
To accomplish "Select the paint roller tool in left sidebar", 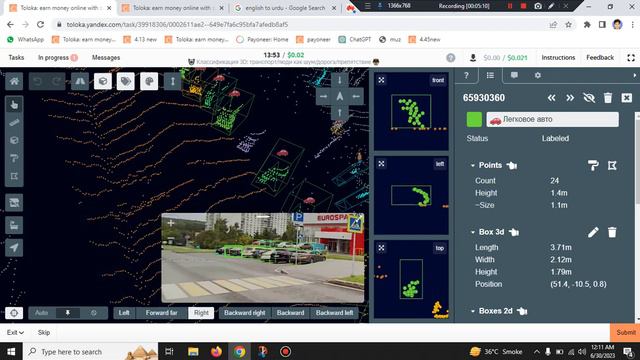I will pyautogui.click(x=14, y=158).
